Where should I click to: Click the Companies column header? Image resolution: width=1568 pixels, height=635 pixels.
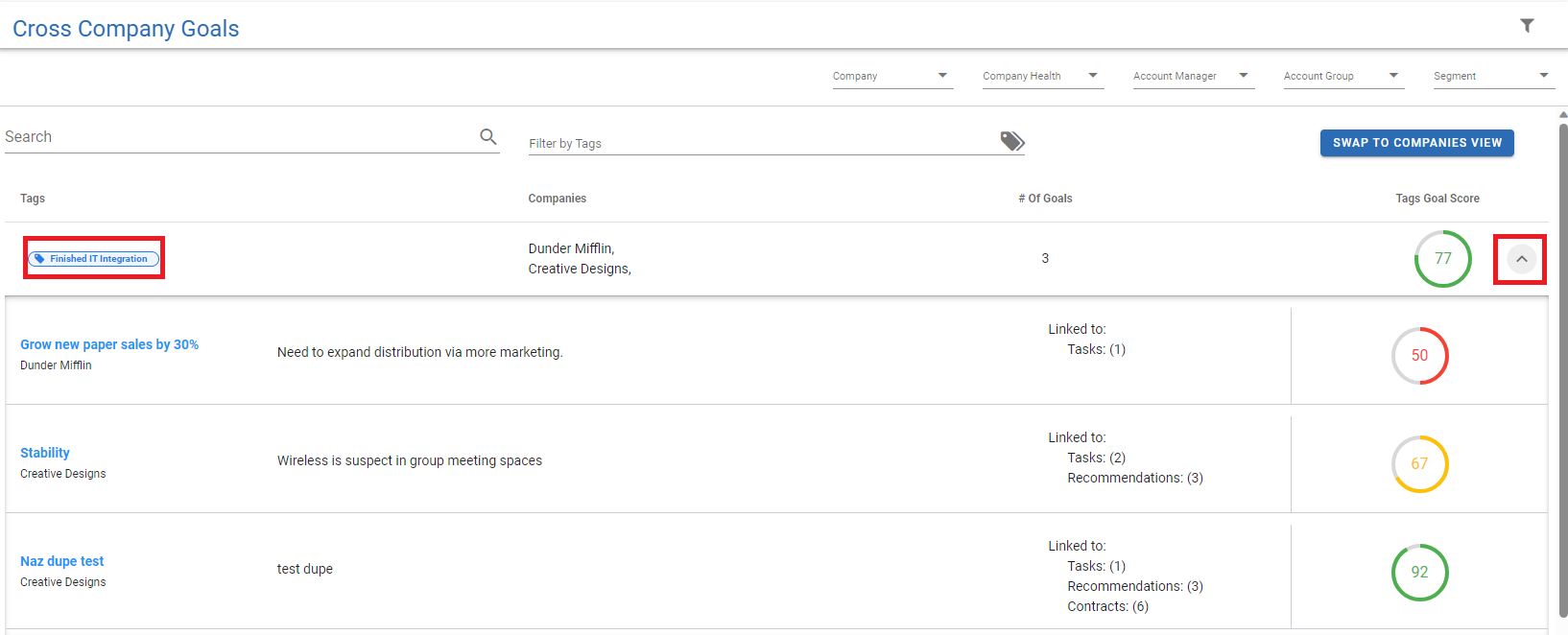[x=558, y=199]
